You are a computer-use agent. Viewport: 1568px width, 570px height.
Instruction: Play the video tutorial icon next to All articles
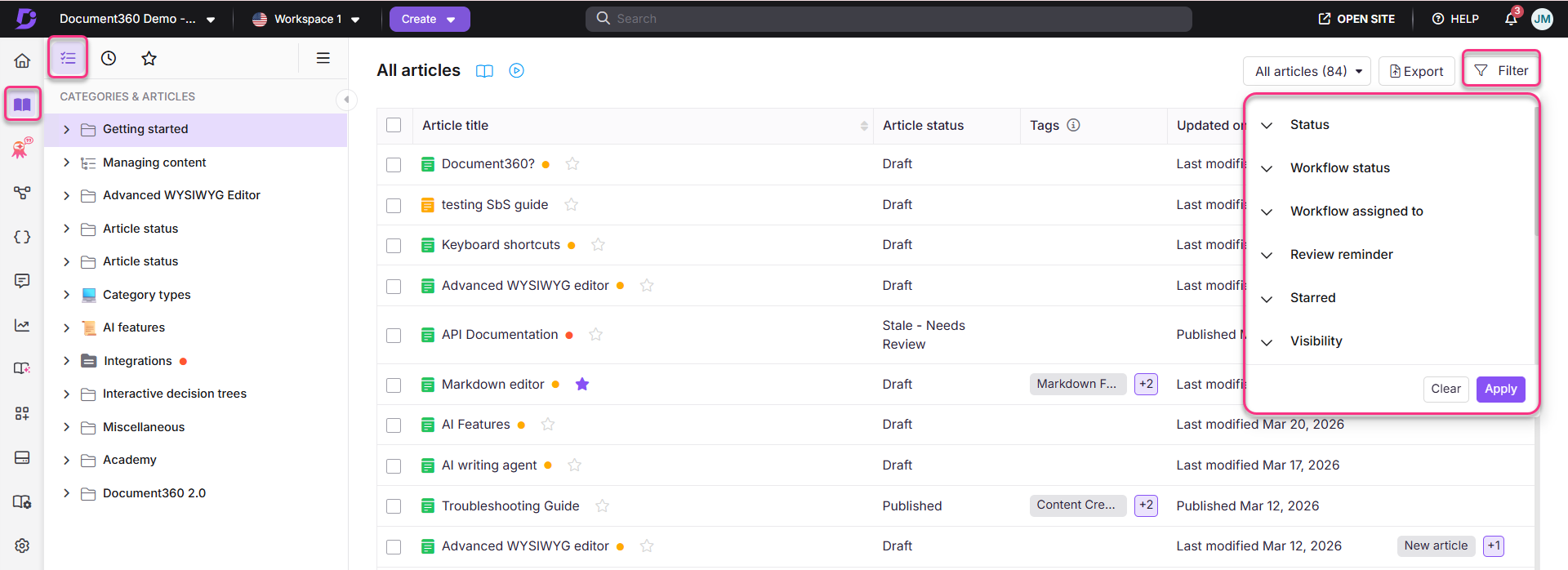pos(516,71)
